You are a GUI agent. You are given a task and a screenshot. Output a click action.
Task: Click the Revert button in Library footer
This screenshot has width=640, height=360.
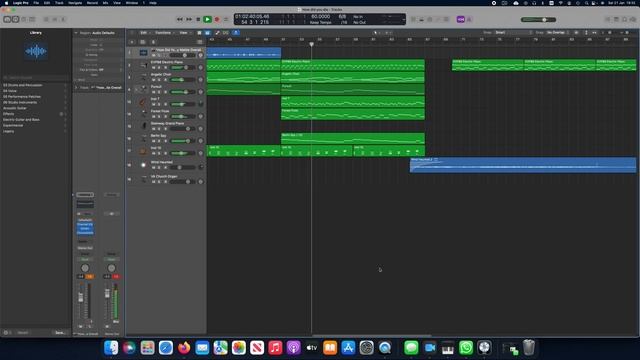[23, 333]
